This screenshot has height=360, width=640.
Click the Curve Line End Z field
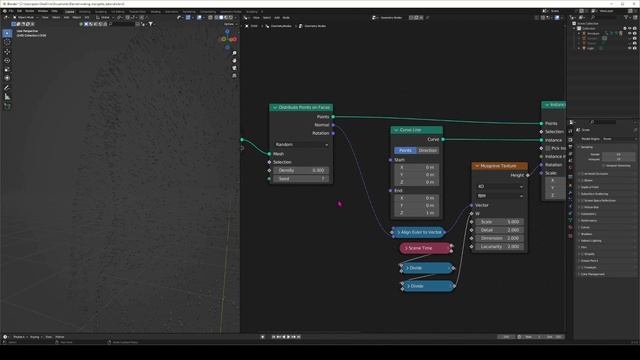tap(417, 213)
